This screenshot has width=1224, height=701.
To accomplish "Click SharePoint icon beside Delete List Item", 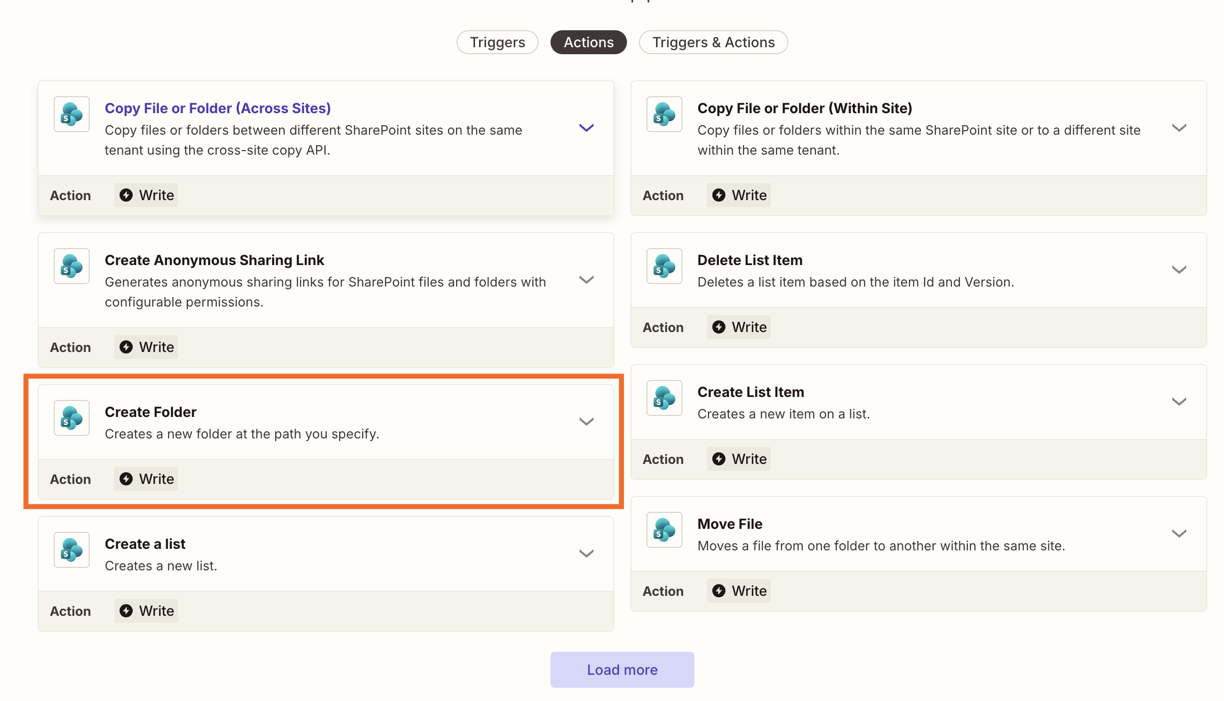I will tap(664, 266).
